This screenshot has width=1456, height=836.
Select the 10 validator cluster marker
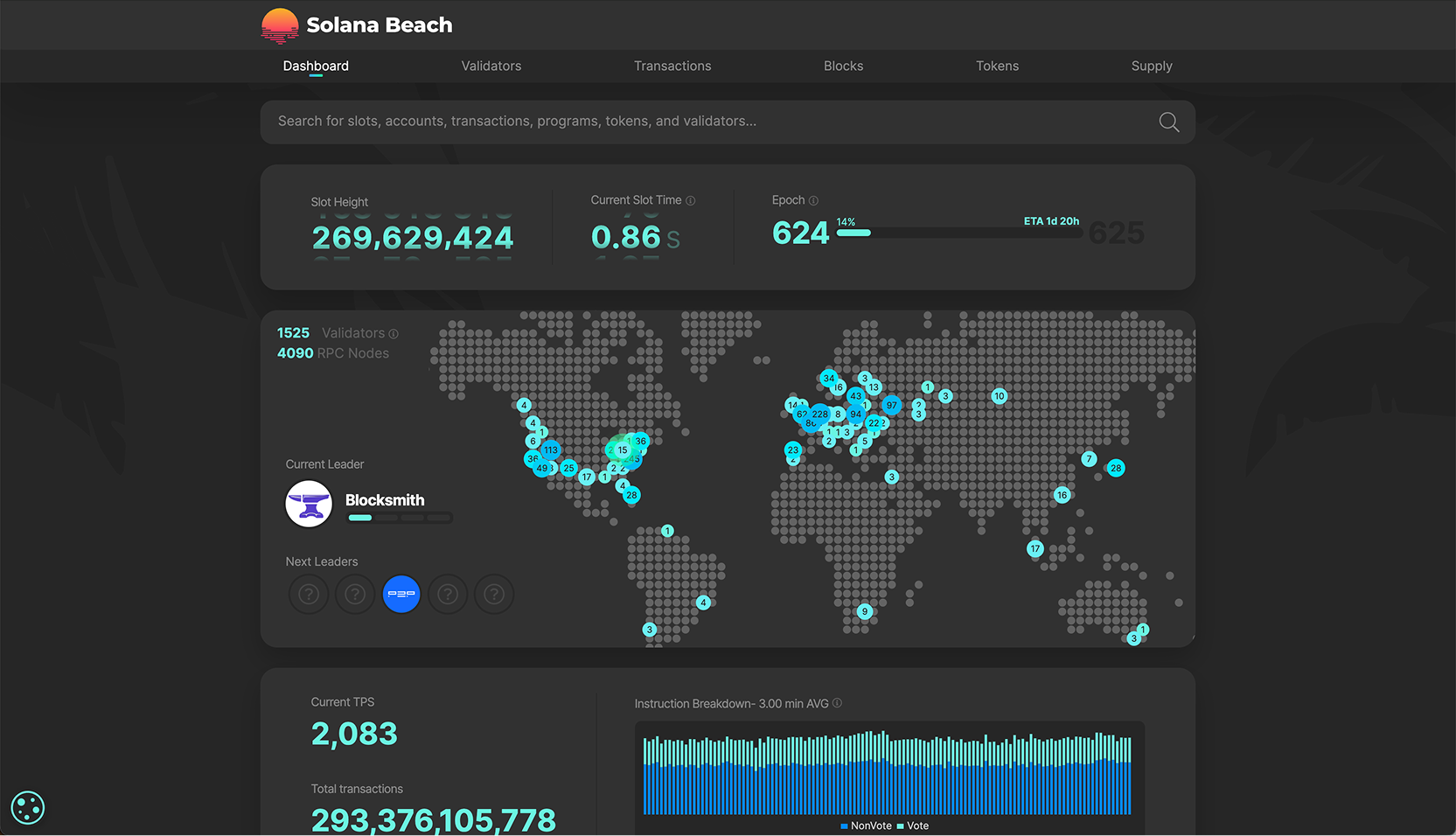pyautogui.click(x=1000, y=396)
